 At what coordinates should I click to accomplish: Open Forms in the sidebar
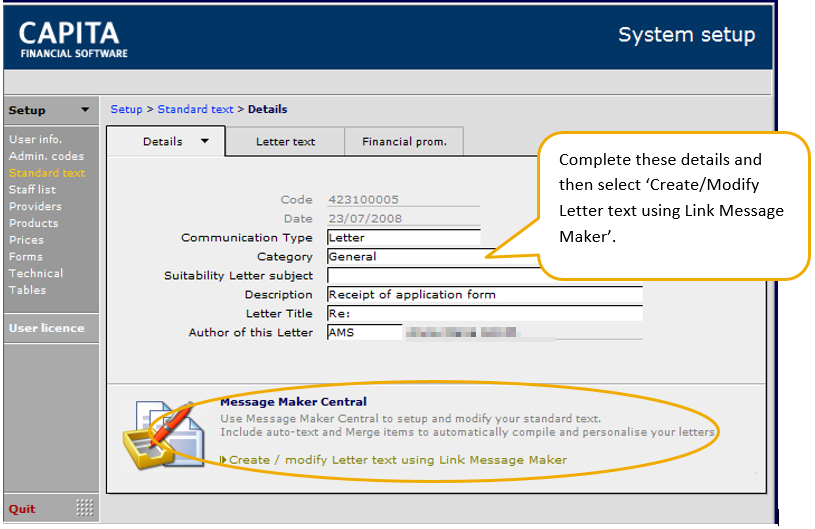pyautogui.click(x=26, y=257)
